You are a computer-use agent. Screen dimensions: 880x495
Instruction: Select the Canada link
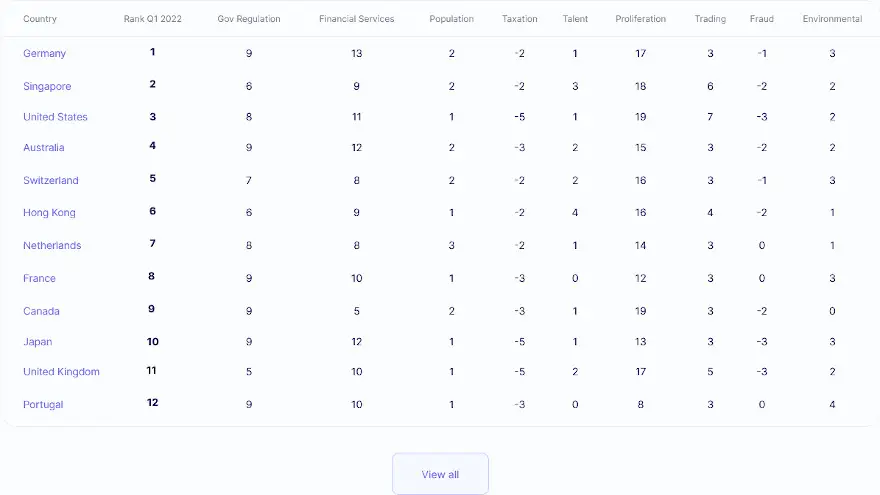coord(41,311)
